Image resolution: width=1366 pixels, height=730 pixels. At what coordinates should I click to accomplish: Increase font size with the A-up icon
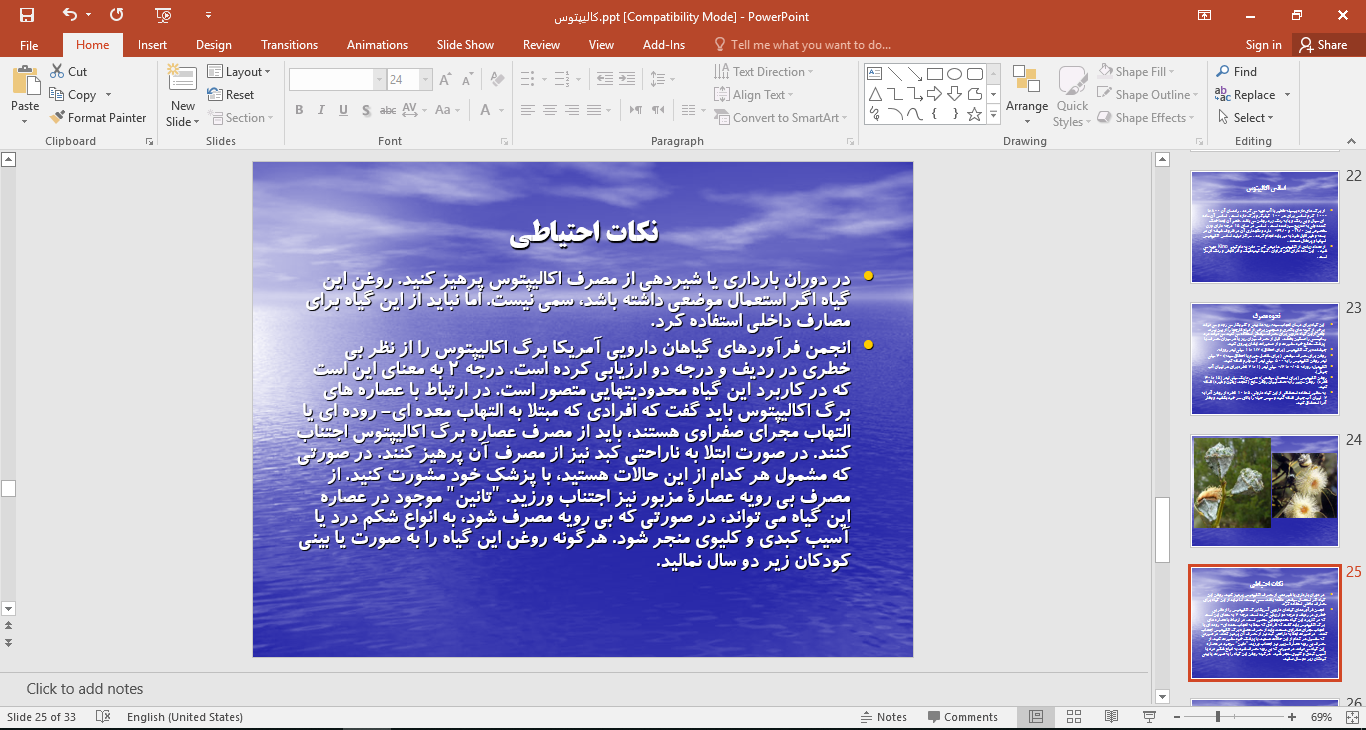tap(445, 80)
